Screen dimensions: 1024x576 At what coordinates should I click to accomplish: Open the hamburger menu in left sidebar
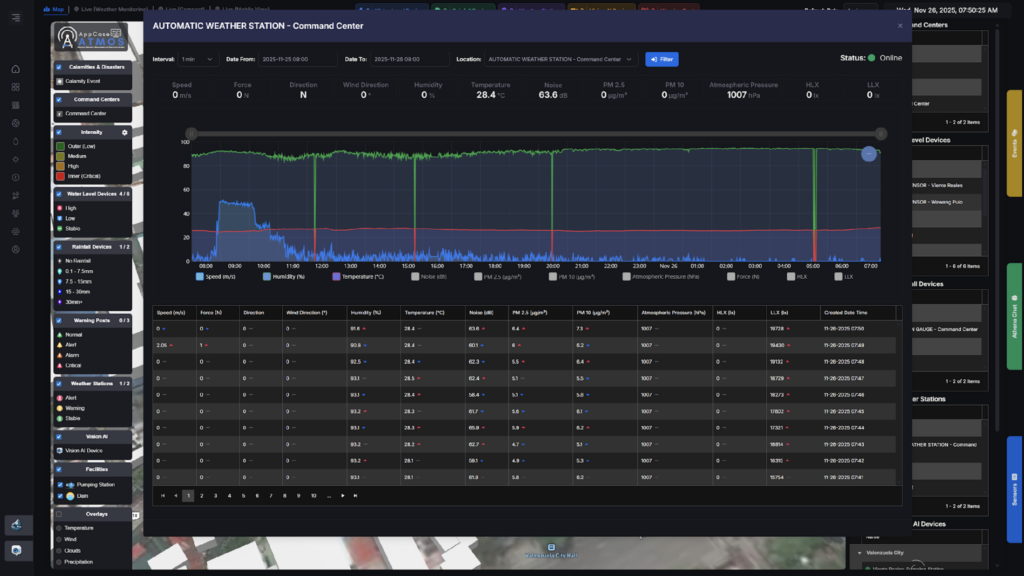click(16, 18)
